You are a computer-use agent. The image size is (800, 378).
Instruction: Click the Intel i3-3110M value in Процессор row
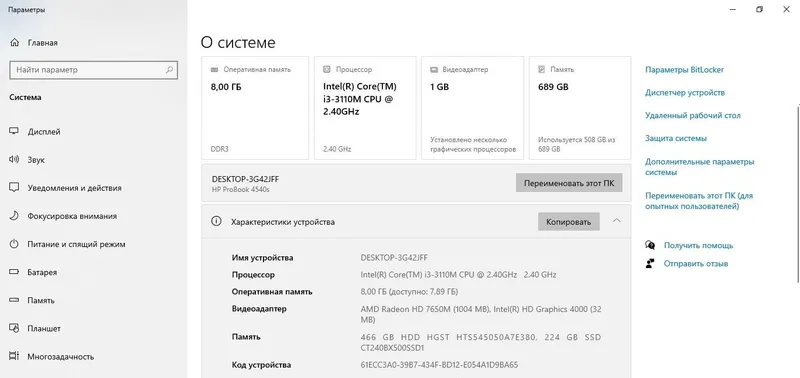click(458, 274)
